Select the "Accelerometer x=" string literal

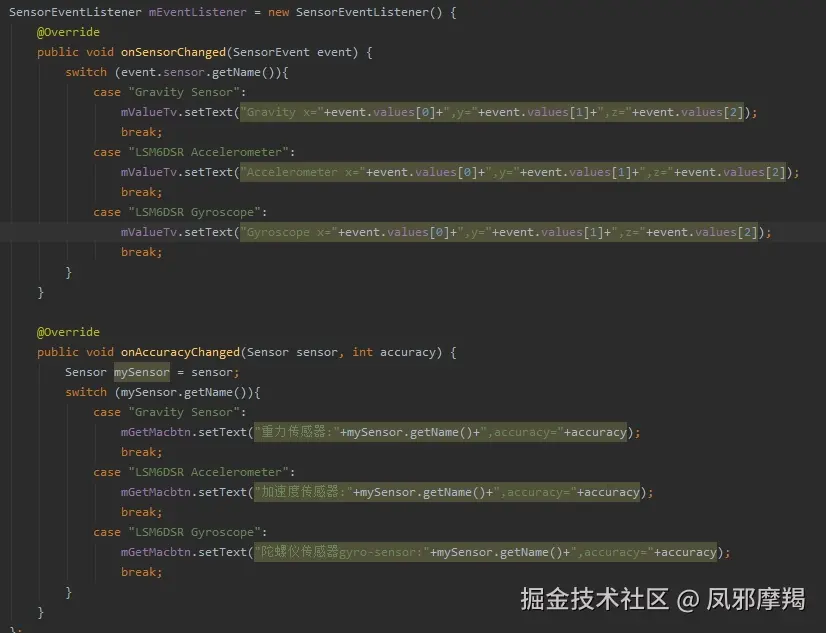click(303, 172)
